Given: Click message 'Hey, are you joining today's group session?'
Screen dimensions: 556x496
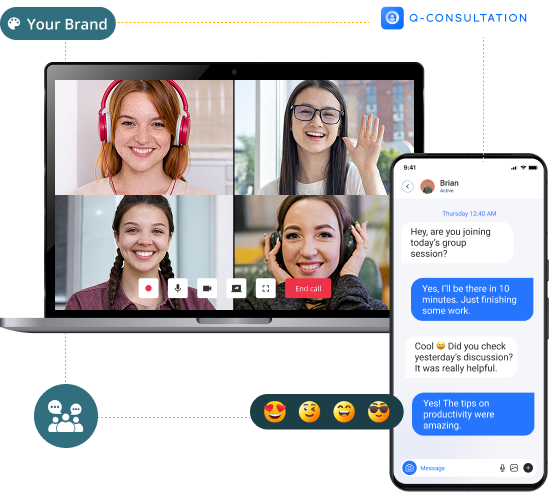Looking at the screenshot, I should coord(458,244).
